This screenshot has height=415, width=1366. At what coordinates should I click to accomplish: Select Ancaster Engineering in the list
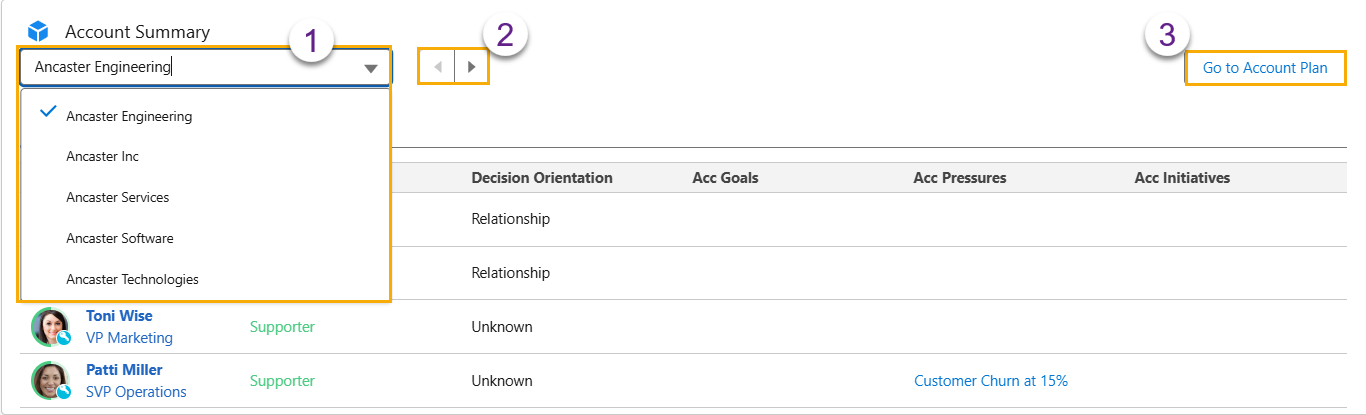(x=129, y=116)
